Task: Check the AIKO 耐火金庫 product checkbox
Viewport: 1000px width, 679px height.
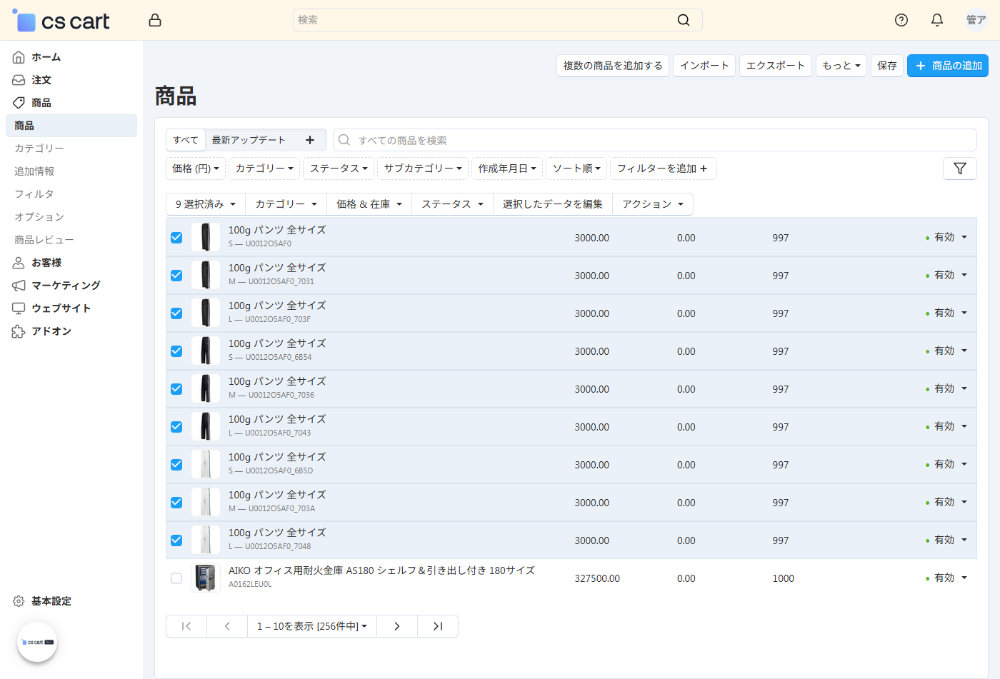Action: (176, 578)
